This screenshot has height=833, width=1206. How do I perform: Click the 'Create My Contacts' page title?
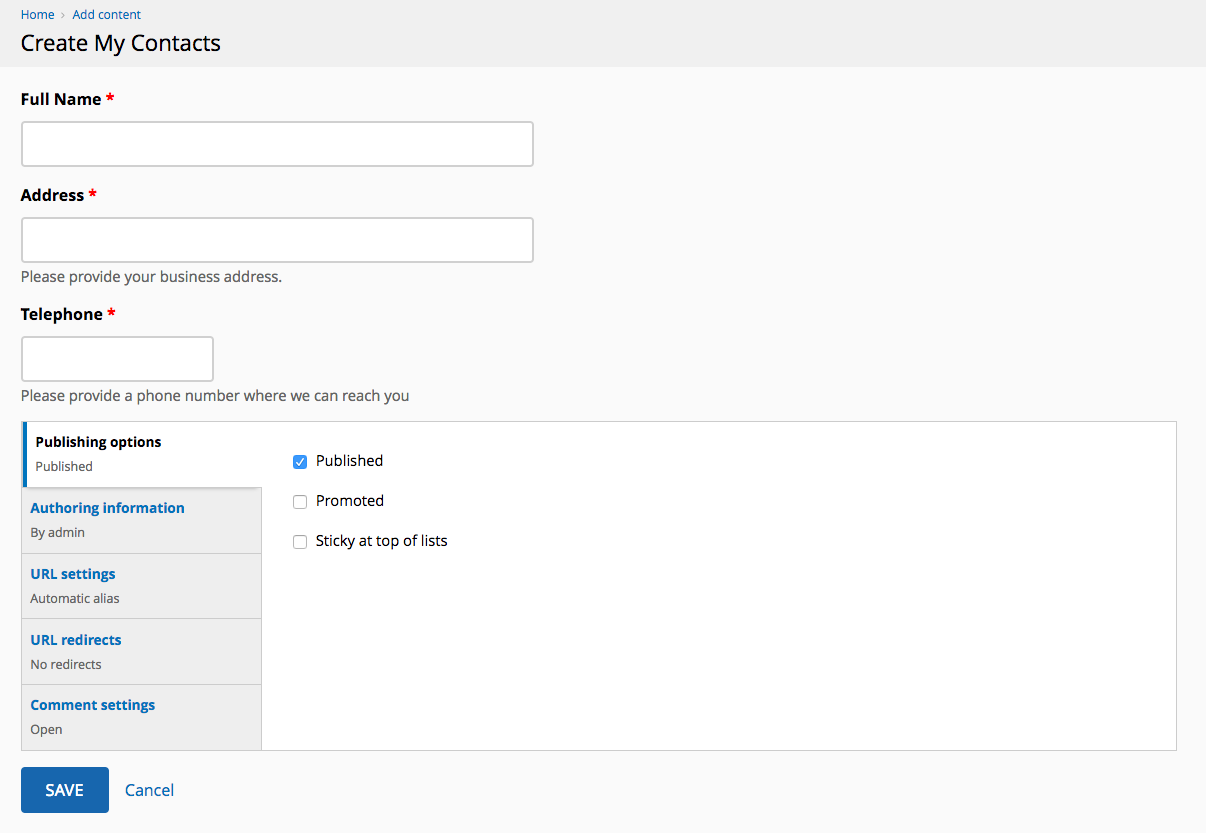point(121,43)
